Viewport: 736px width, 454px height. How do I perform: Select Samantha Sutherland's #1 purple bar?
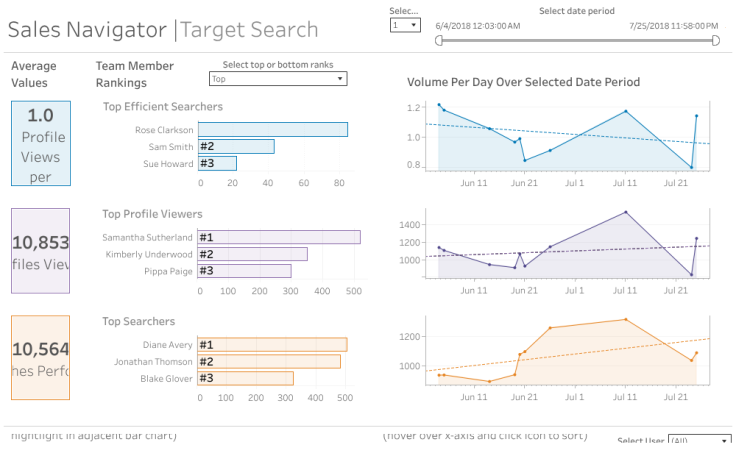coord(279,237)
